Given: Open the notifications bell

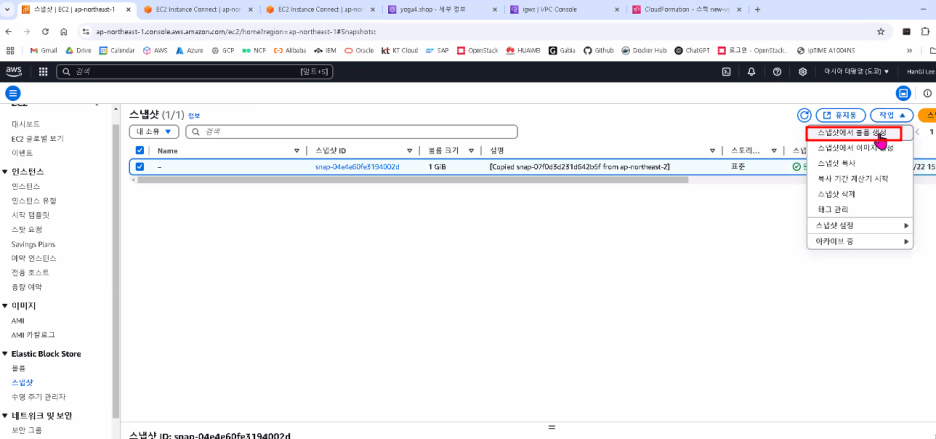Looking at the screenshot, I should point(752,72).
